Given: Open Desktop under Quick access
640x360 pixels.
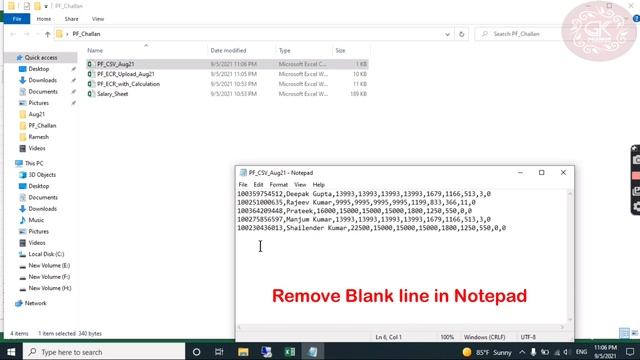Looking at the screenshot, I should (x=39, y=69).
